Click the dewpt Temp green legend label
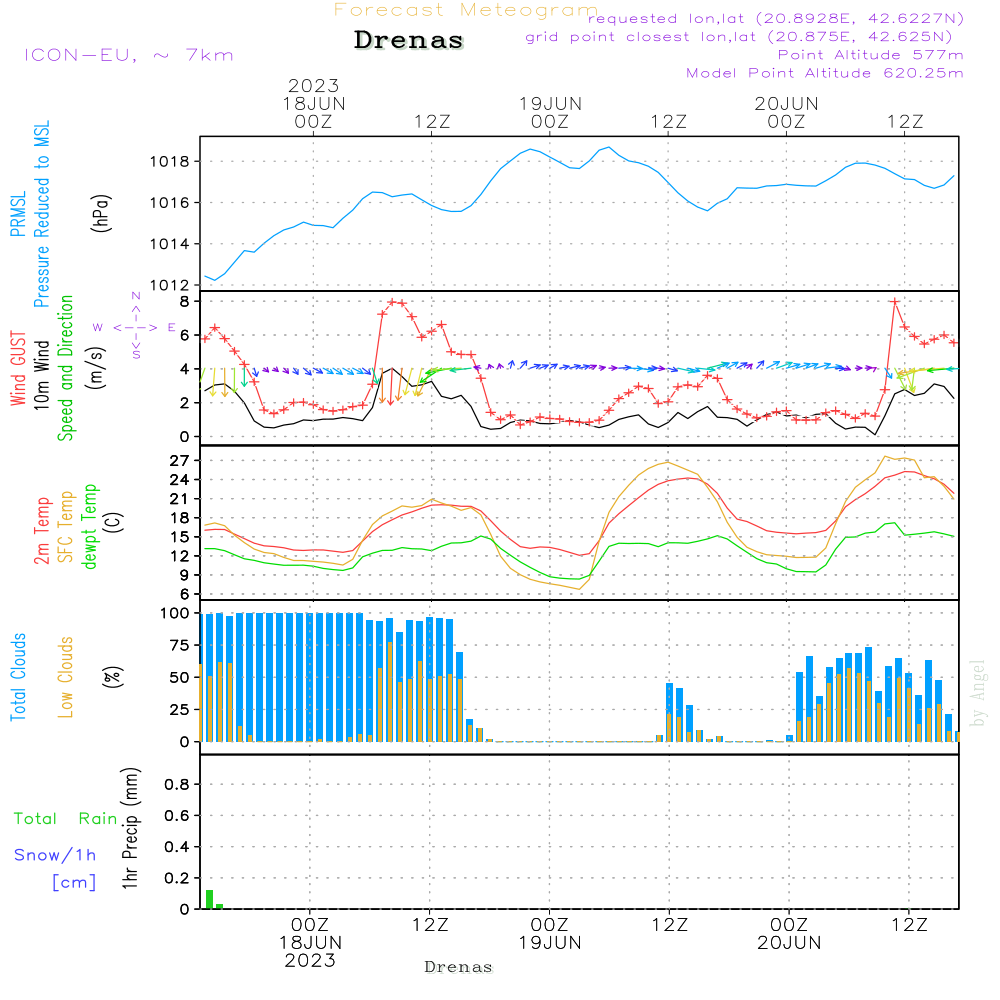 [89, 526]
